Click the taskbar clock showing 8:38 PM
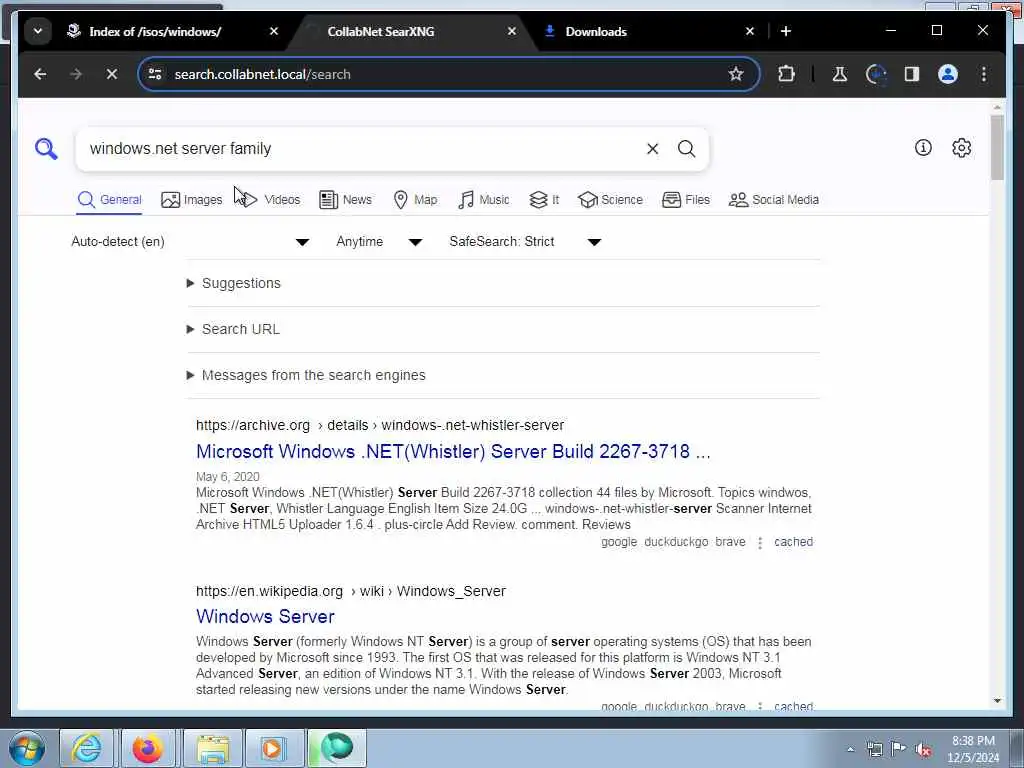The height and width of the screenshot is (768, 1024). click(x=973, y=749)
